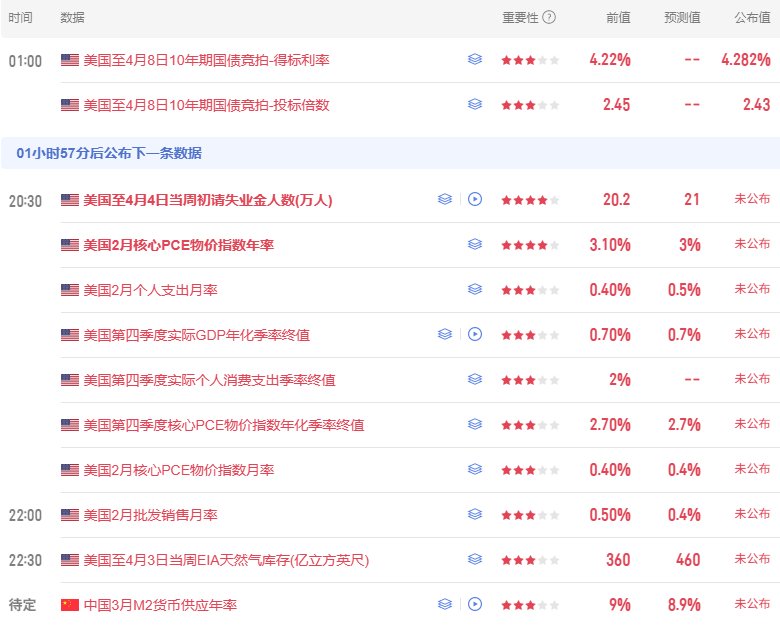Click the 01小时57分后公布下一条数据 countdown banner

[x=109, y=153]
